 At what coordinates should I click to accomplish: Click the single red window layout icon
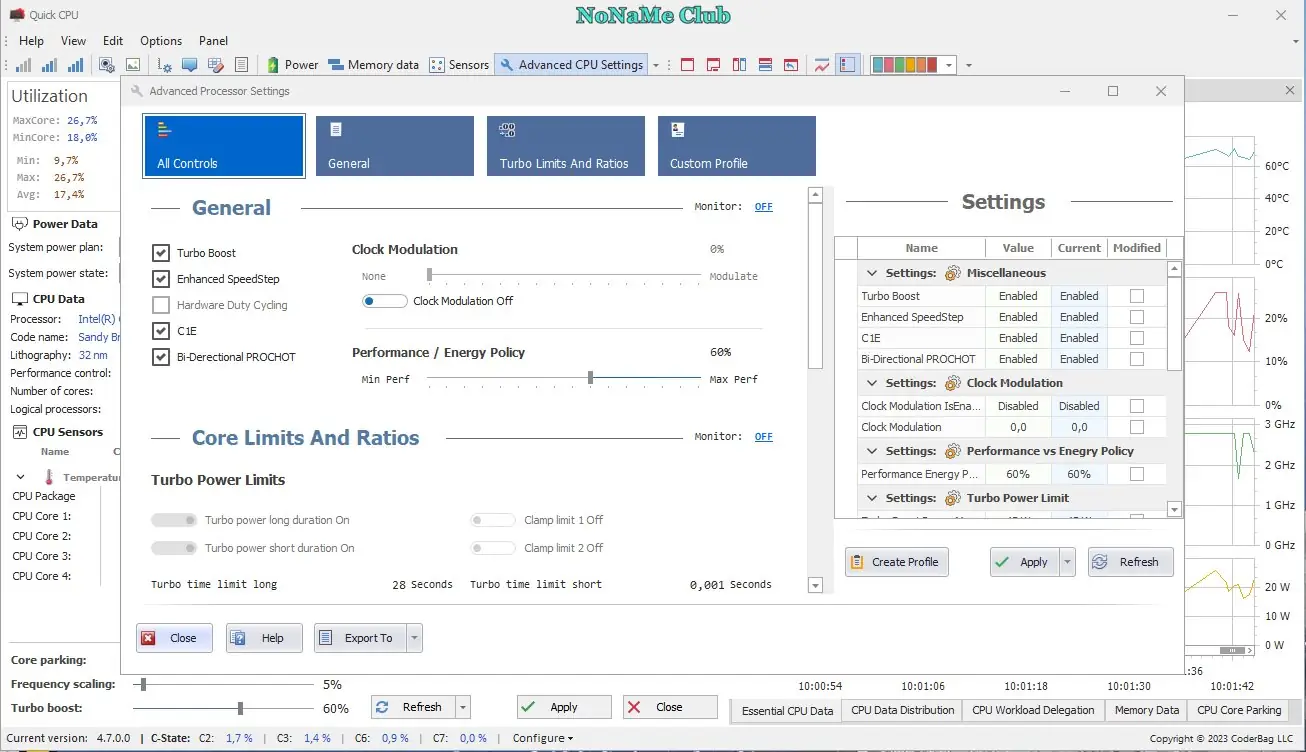pyautogui.click(x=687, y=65)
